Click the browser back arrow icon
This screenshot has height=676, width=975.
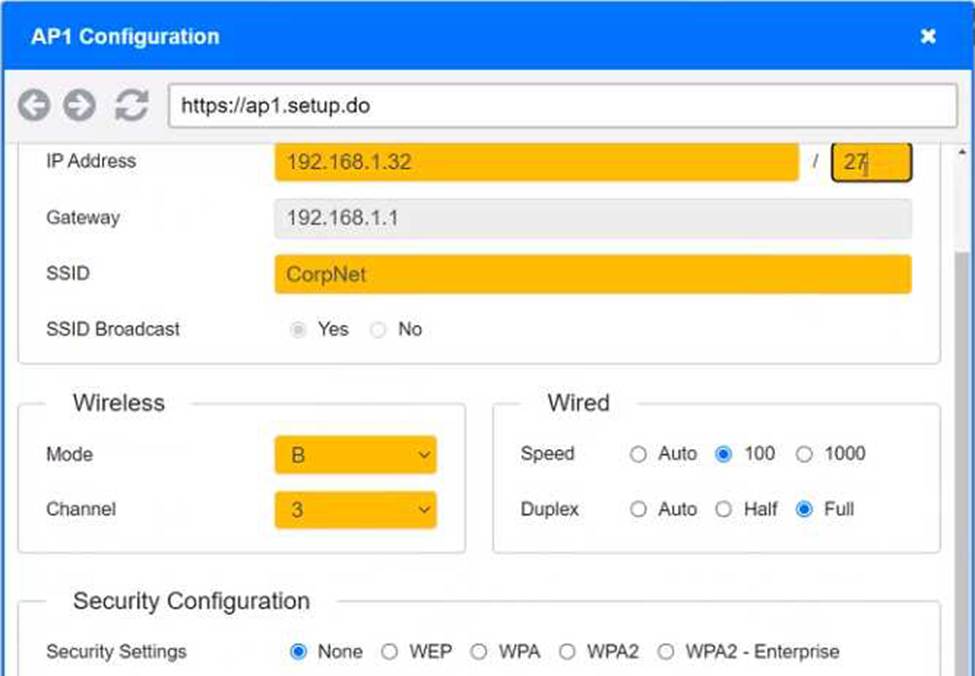[34, 105]
